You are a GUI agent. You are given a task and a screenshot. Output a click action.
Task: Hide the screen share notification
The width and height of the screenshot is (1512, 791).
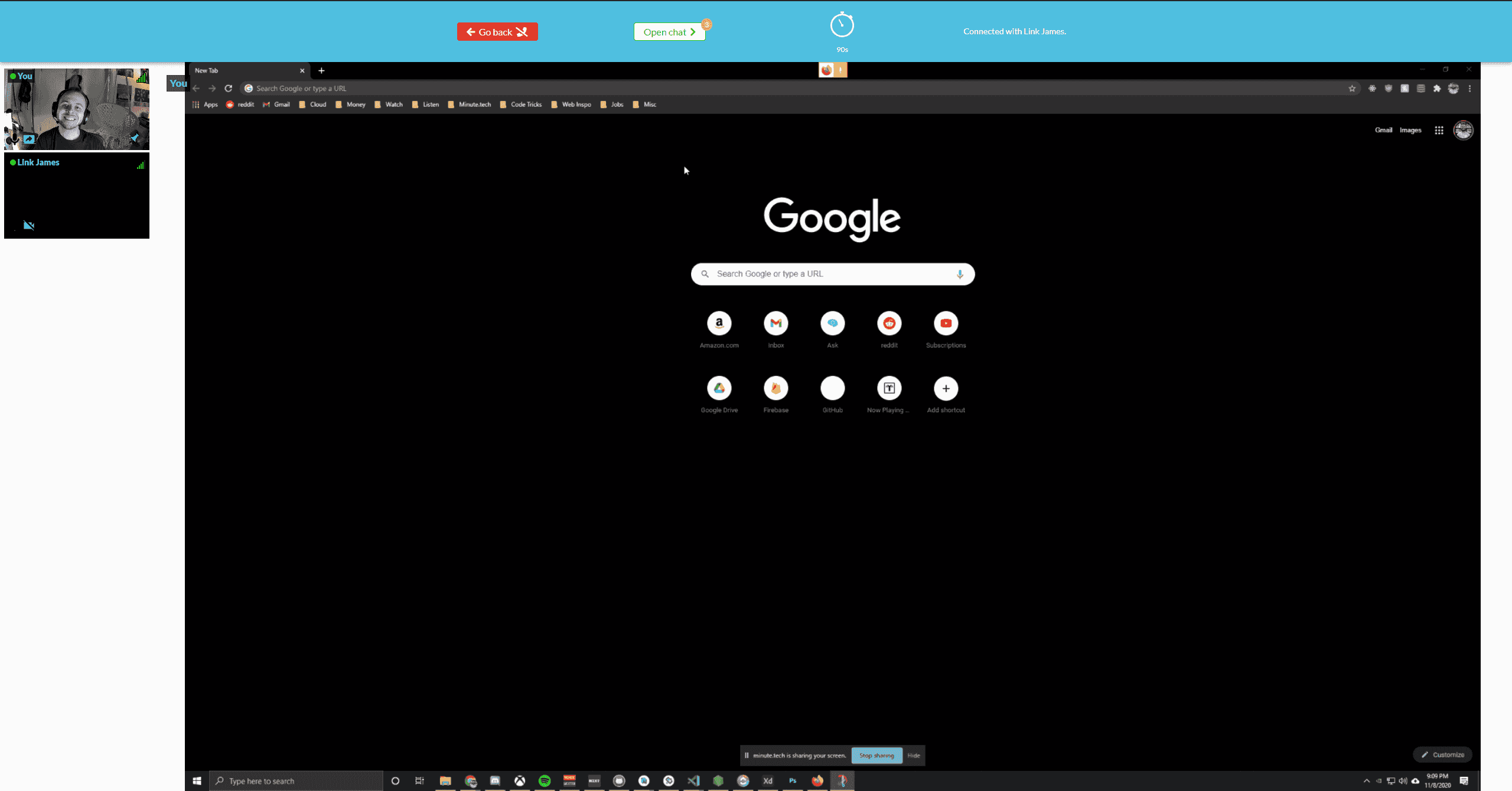(913, 755)
